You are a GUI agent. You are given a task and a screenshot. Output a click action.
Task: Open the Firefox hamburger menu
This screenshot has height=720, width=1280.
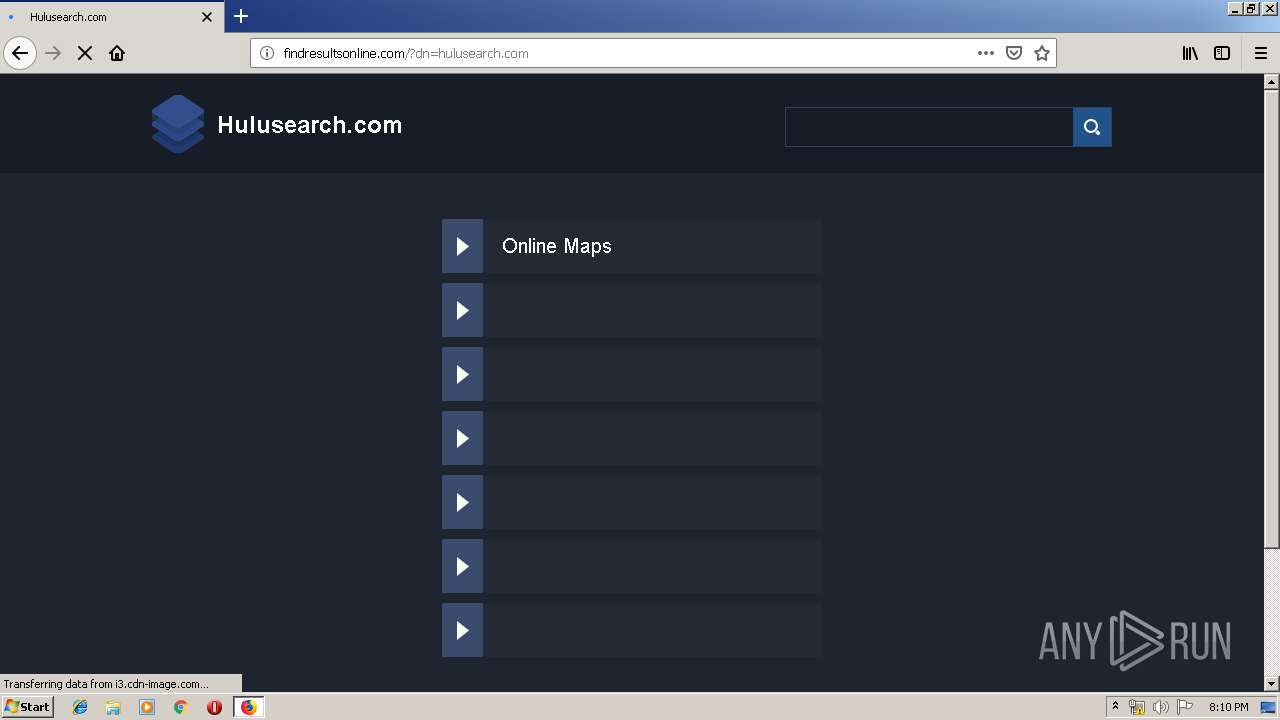1261,53
